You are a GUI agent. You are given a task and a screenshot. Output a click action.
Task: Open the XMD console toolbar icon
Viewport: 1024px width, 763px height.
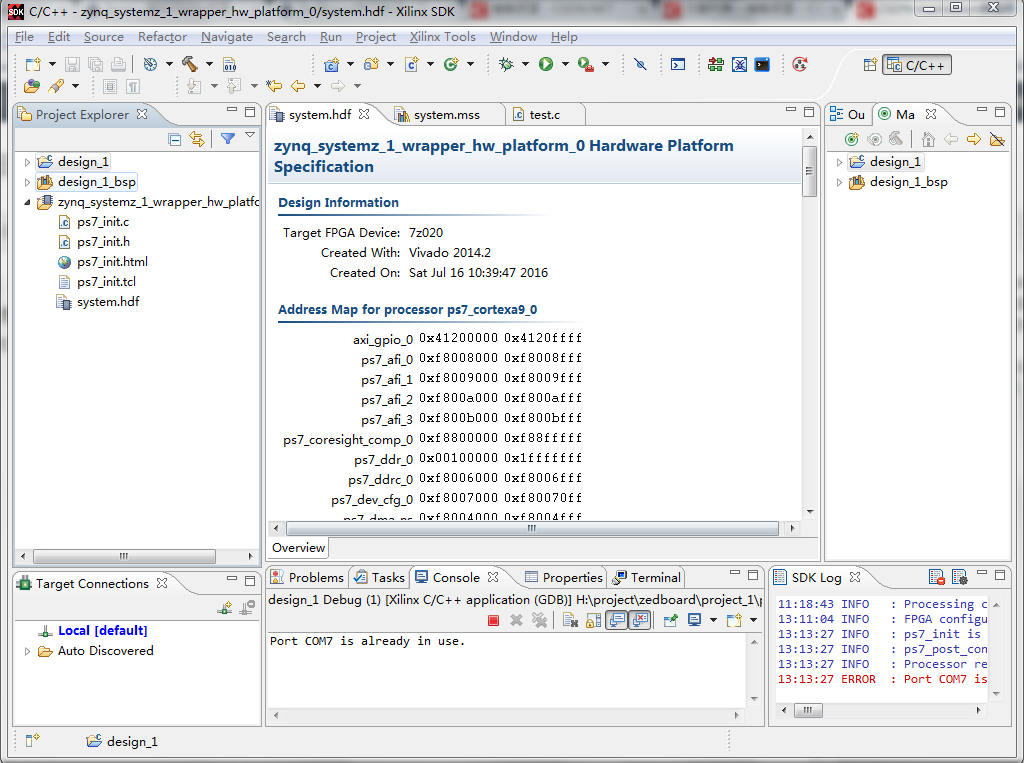(739, 64)
